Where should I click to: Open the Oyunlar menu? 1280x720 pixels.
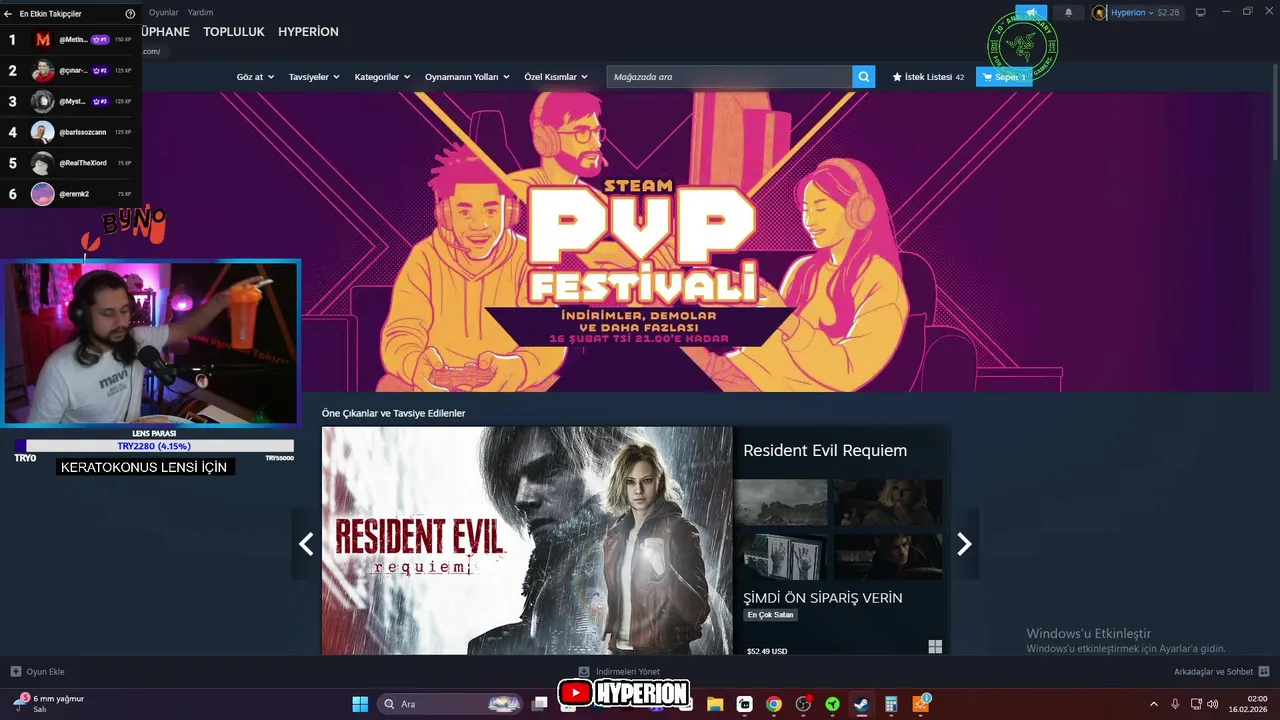click(163, 13)
